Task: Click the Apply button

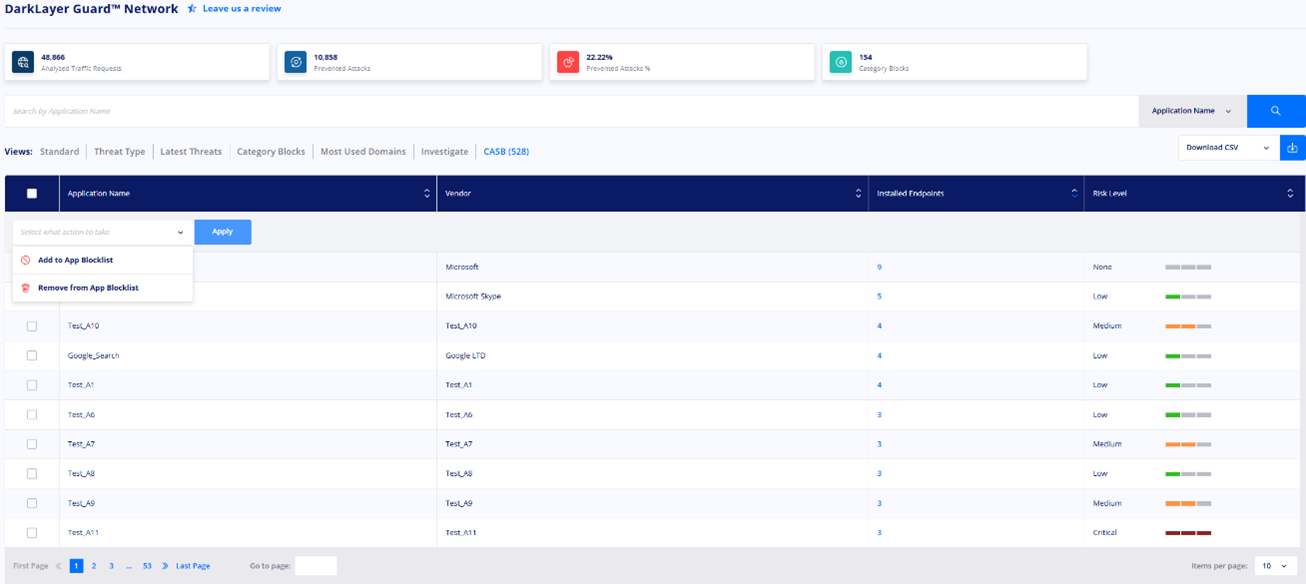Action: click(223, 232)
